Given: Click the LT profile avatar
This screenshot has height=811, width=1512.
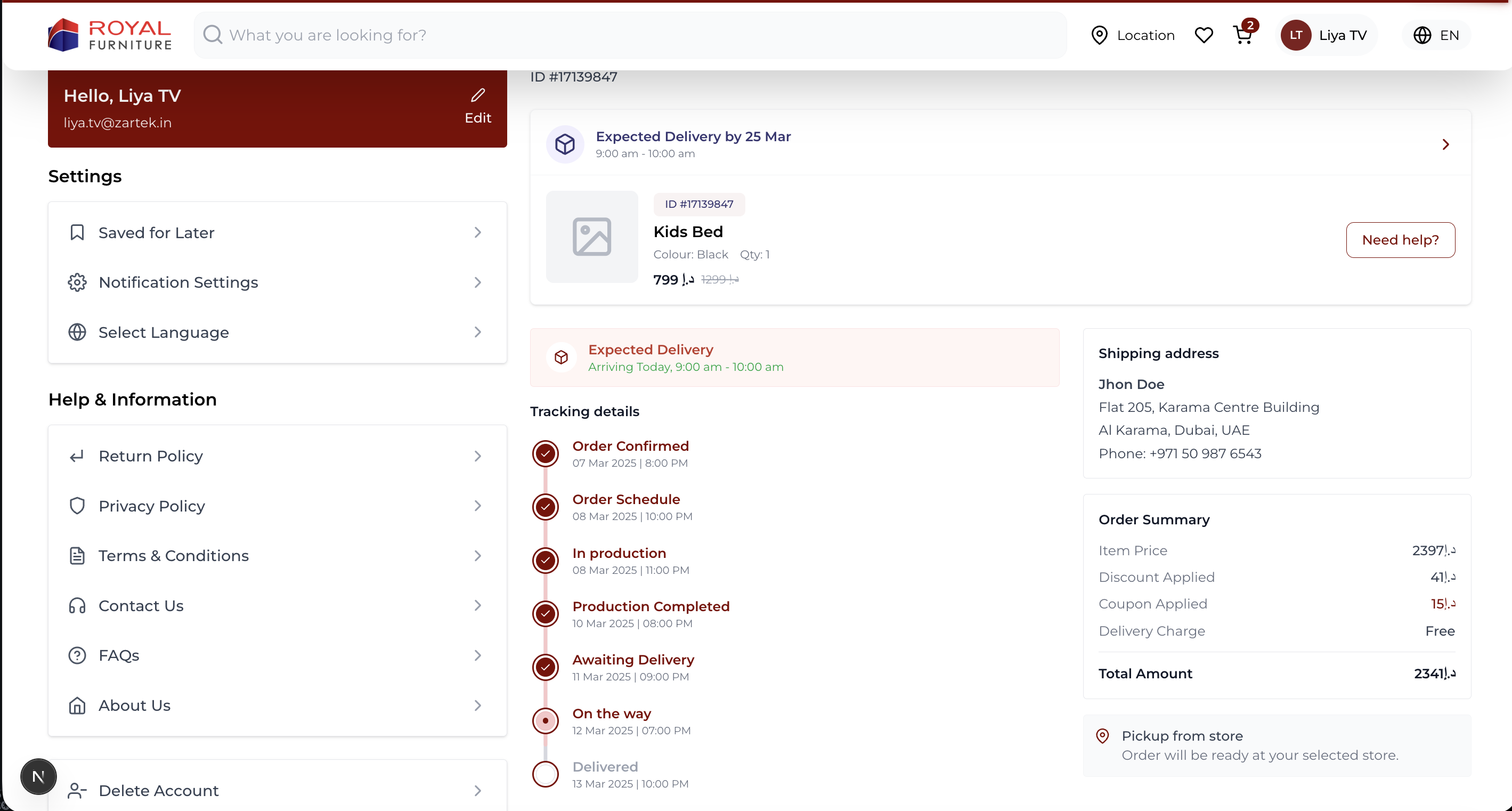Looking at the screenshot, I should point(1295,35).
